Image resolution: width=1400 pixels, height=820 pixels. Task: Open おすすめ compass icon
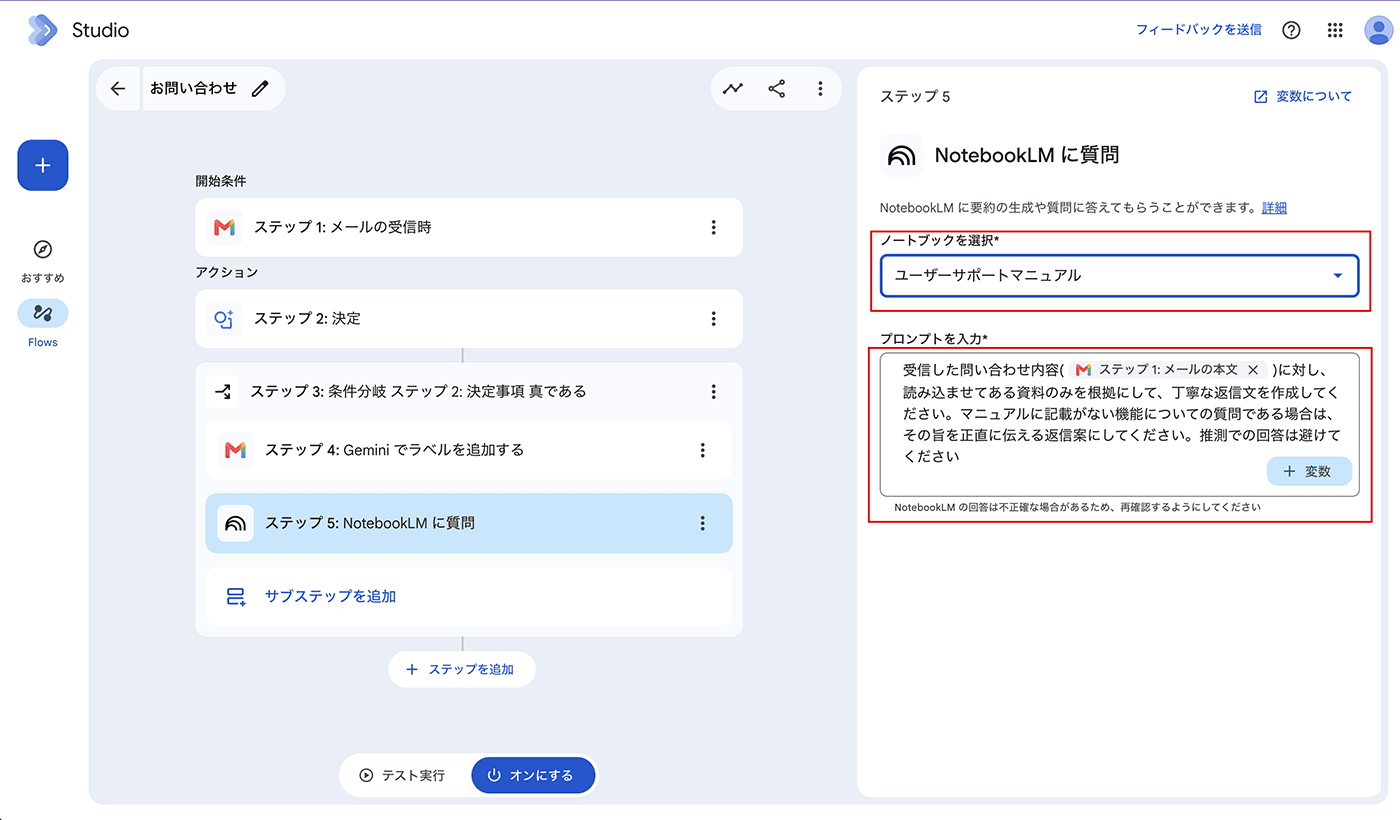click(x=43, y=250)
